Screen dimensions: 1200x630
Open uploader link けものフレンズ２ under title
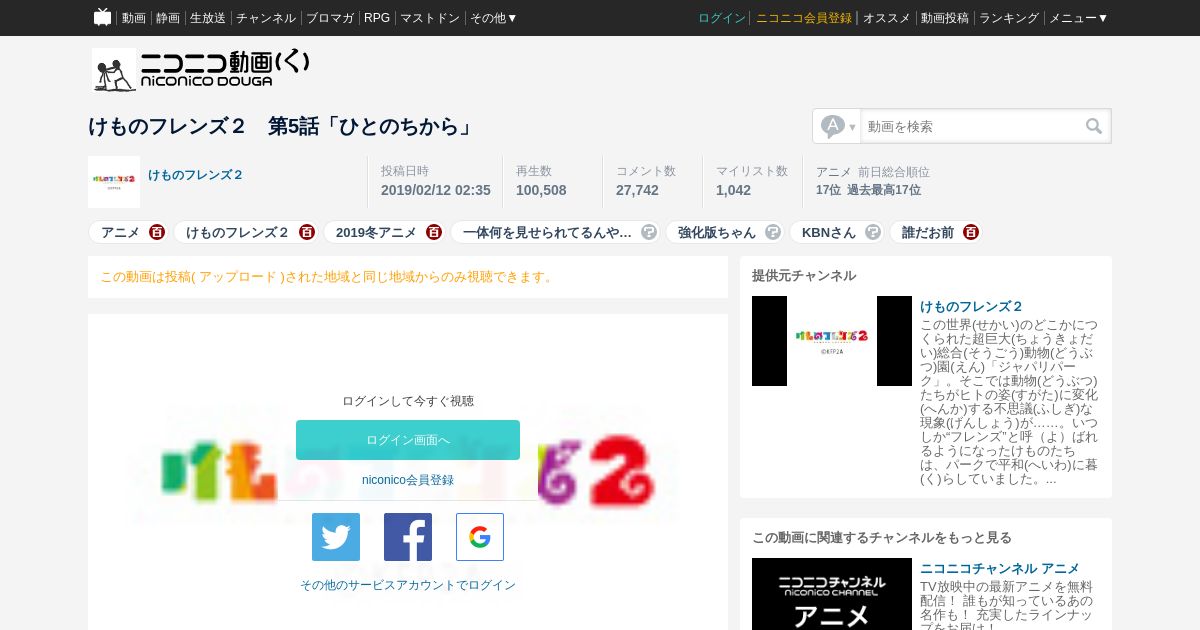(196, 175)
